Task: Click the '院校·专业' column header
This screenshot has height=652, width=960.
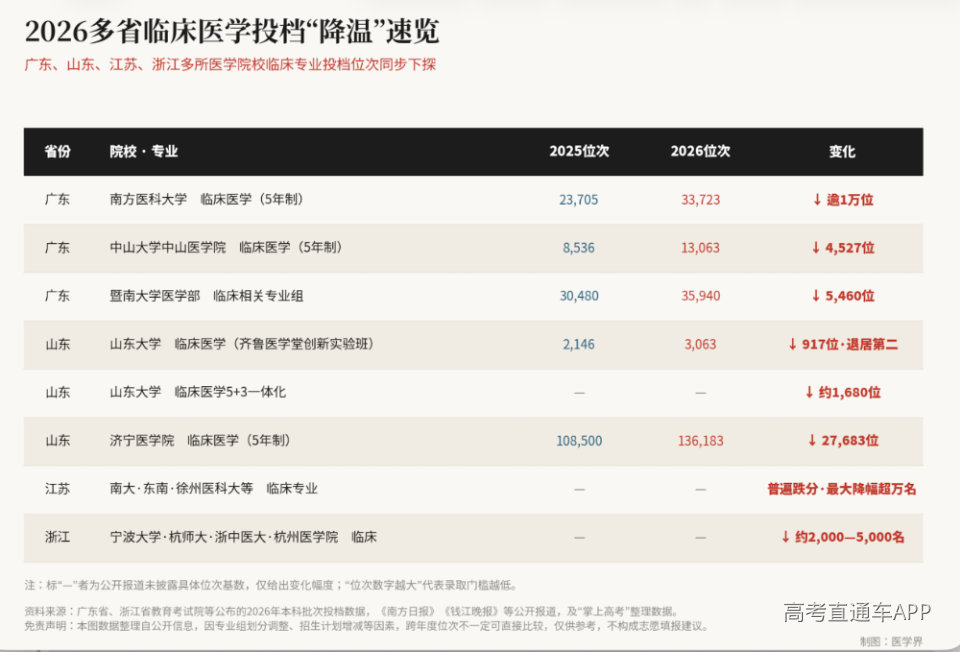Action: point(144,151)
